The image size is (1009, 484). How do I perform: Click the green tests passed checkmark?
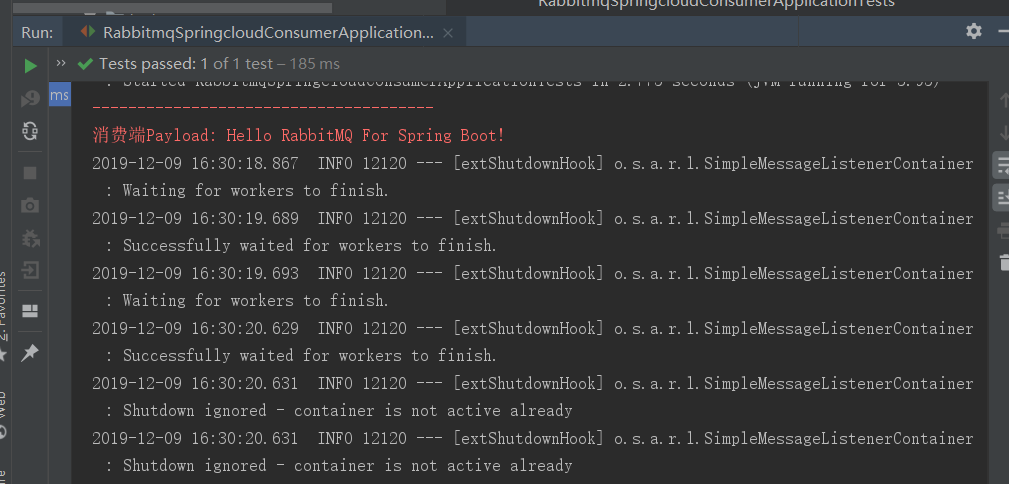point(85,64)
